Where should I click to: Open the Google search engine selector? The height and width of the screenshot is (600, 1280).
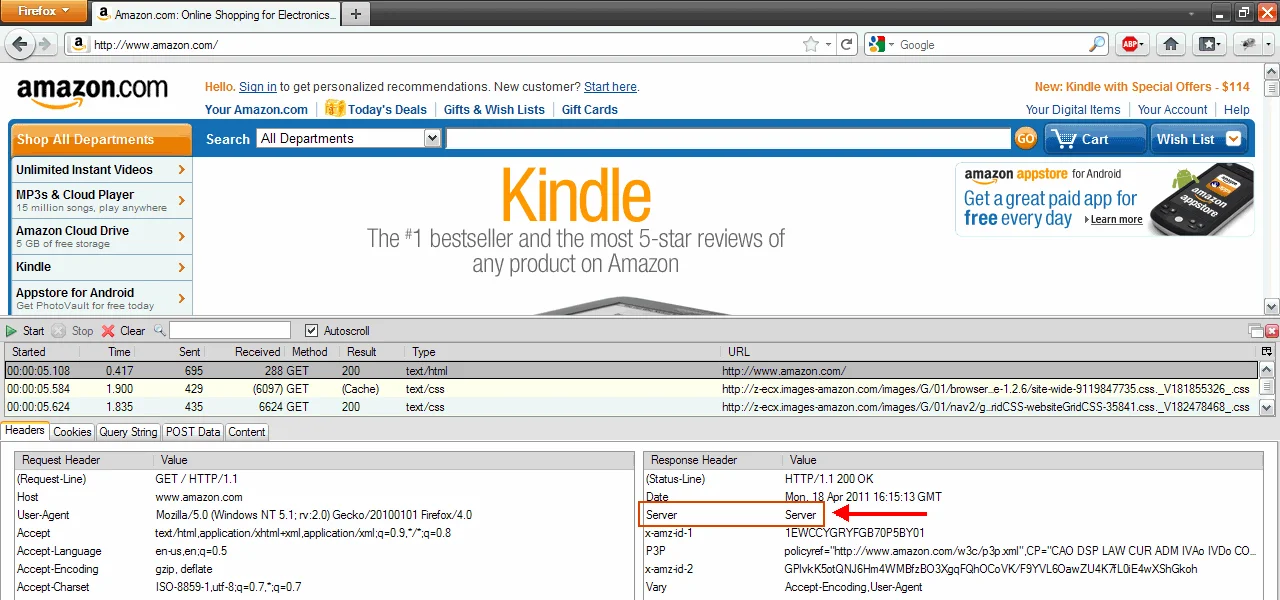[881, 45]
